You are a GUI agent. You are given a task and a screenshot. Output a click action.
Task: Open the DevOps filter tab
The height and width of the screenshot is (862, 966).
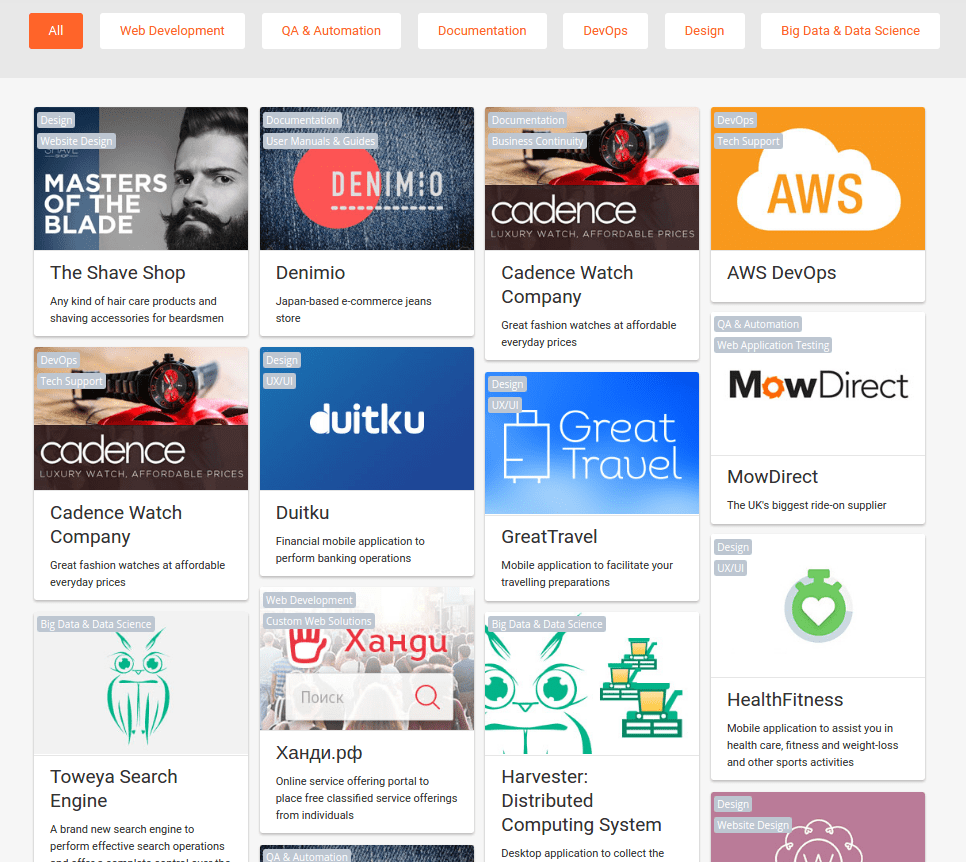coord(605,31)
